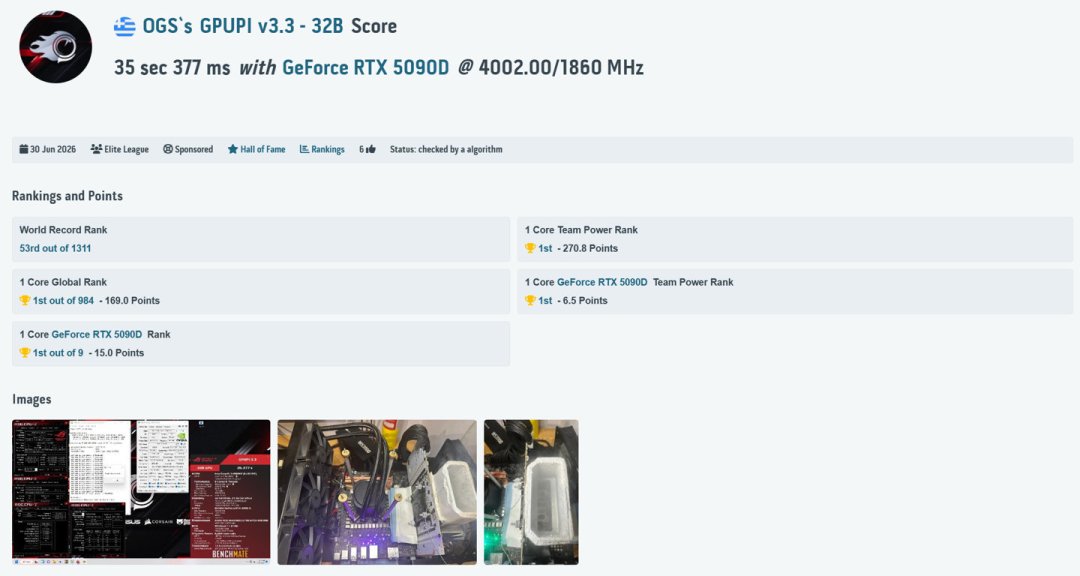Click the Elite League label
This screenshot has height=576, width=1080.
pyautogui.click(x=126, y=149)
